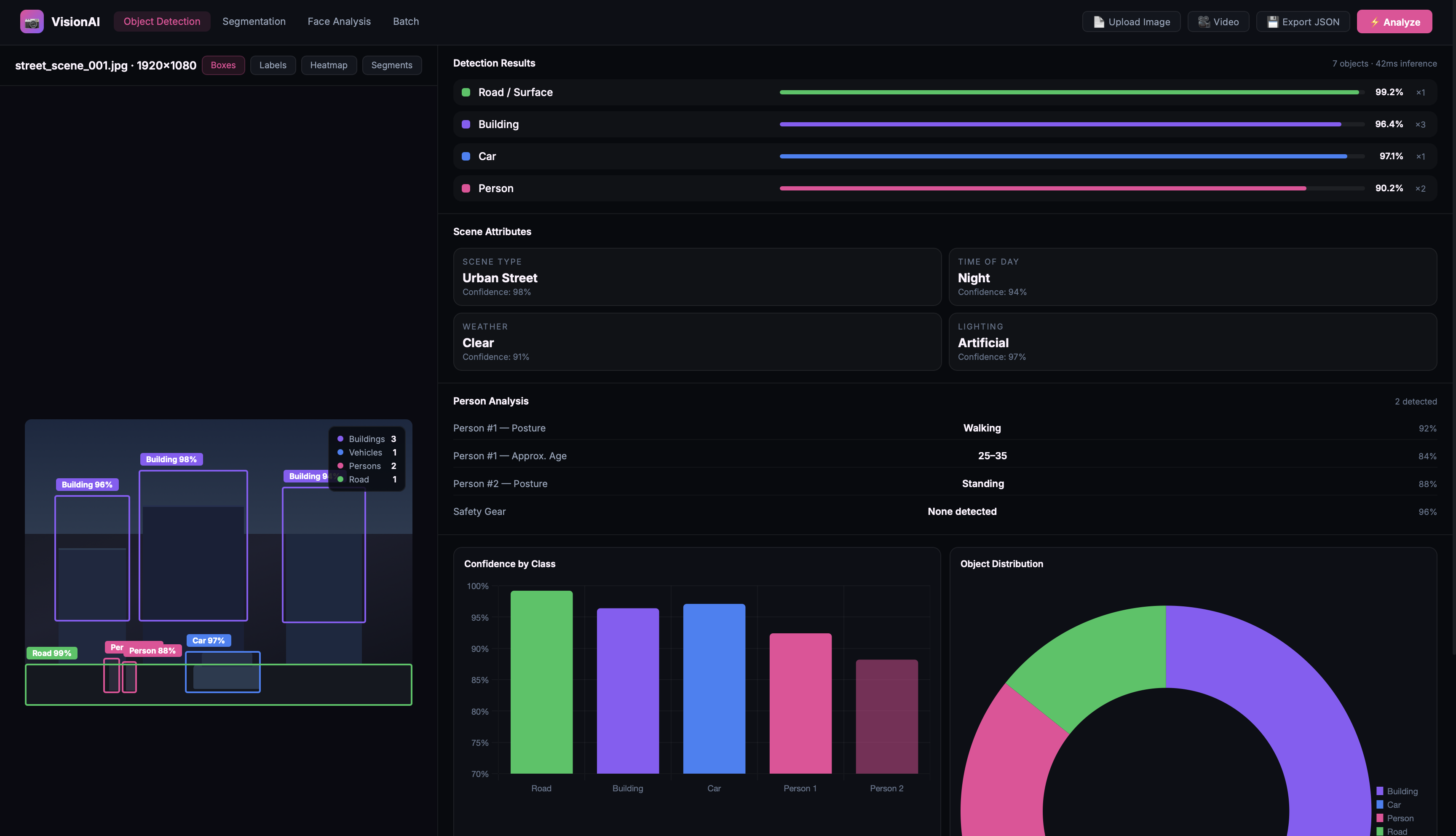Click the Car 97% bounding box label

(209, 641)
